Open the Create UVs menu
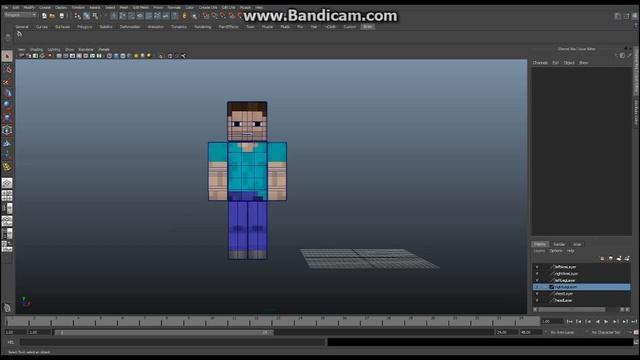 (x=208, y=7)
